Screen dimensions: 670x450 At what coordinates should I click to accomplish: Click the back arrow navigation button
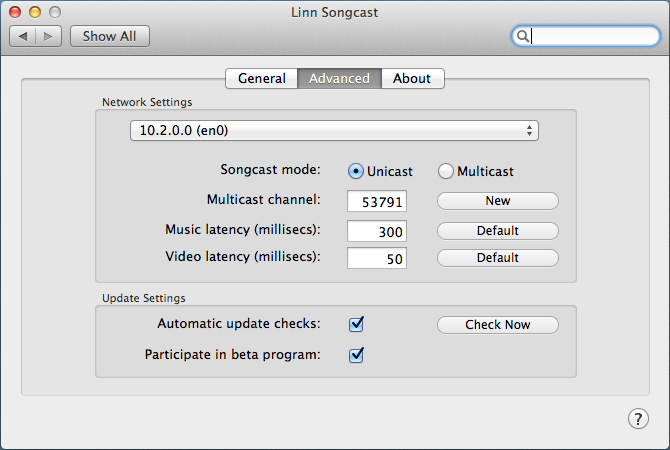point(23,36)
